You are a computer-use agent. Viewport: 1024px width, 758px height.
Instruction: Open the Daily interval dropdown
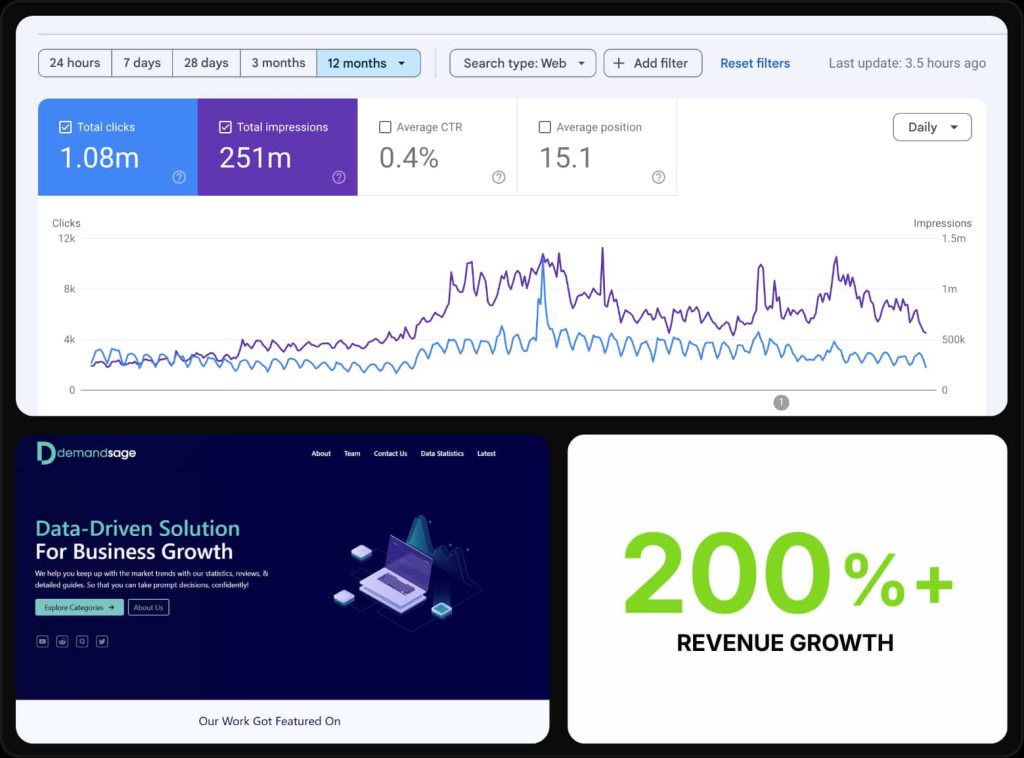931,127
